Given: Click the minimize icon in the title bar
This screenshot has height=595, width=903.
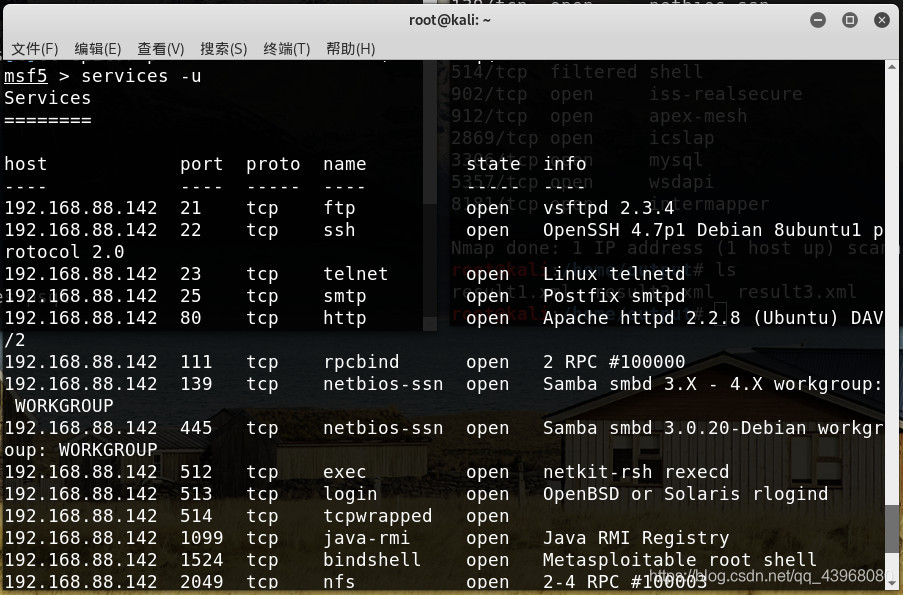Looking at the screenshot, I should (817, 19).
